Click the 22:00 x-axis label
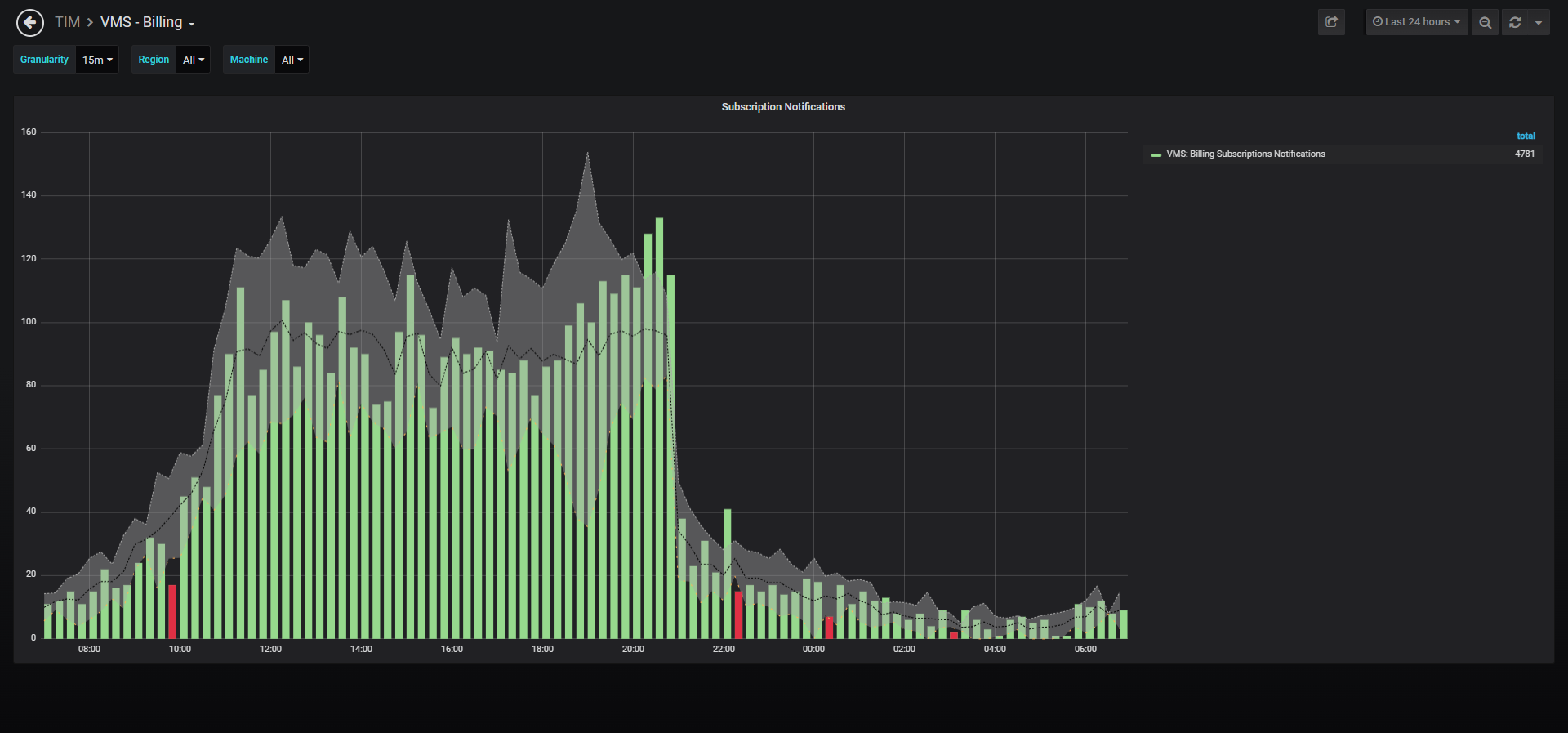The height and width of the screenshot is (733, 1568). coord(724,649)
